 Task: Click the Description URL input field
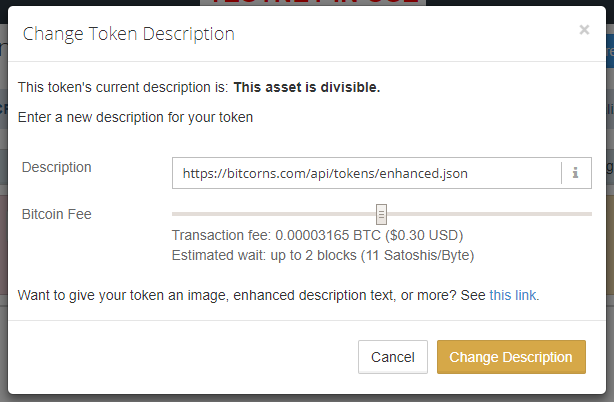coord(366,173)
